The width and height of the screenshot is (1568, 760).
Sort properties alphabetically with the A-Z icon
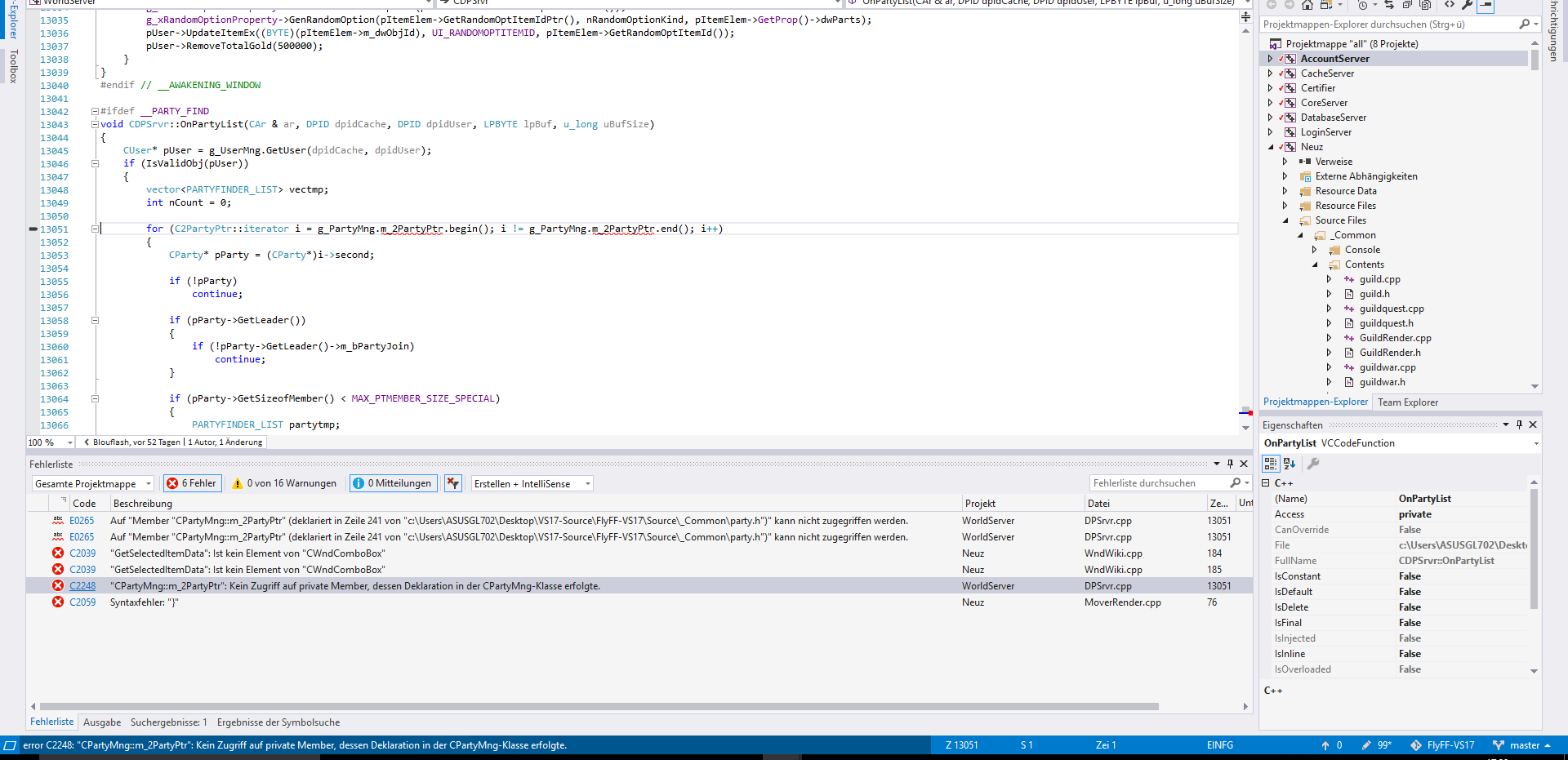[1290, 464]
